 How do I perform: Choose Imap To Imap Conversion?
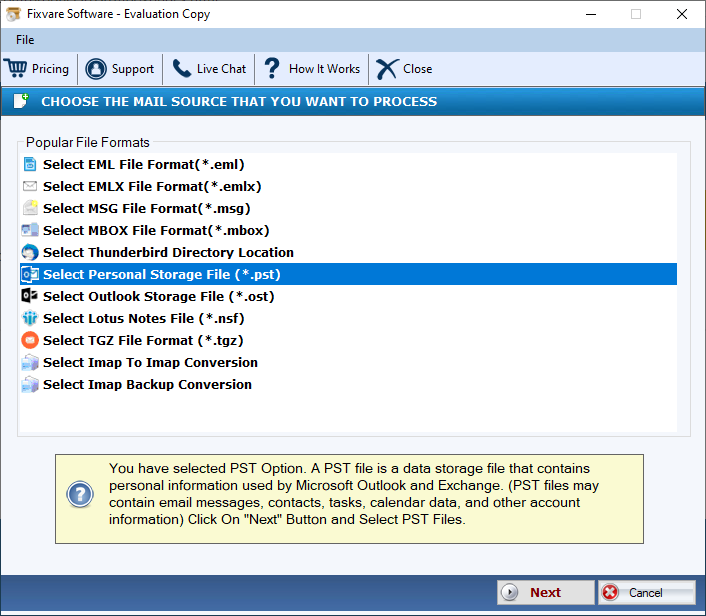(150, 363)
